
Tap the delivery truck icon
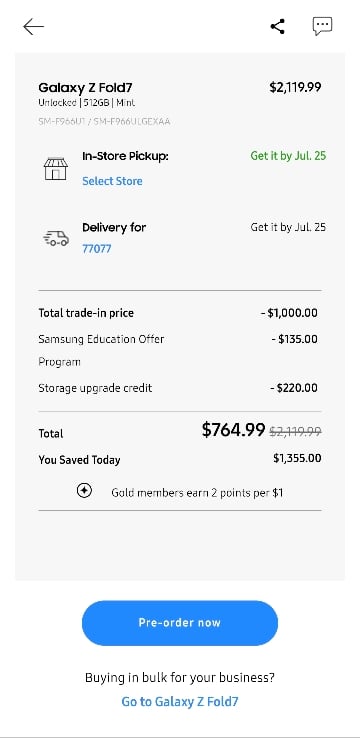tap(56, 238)
